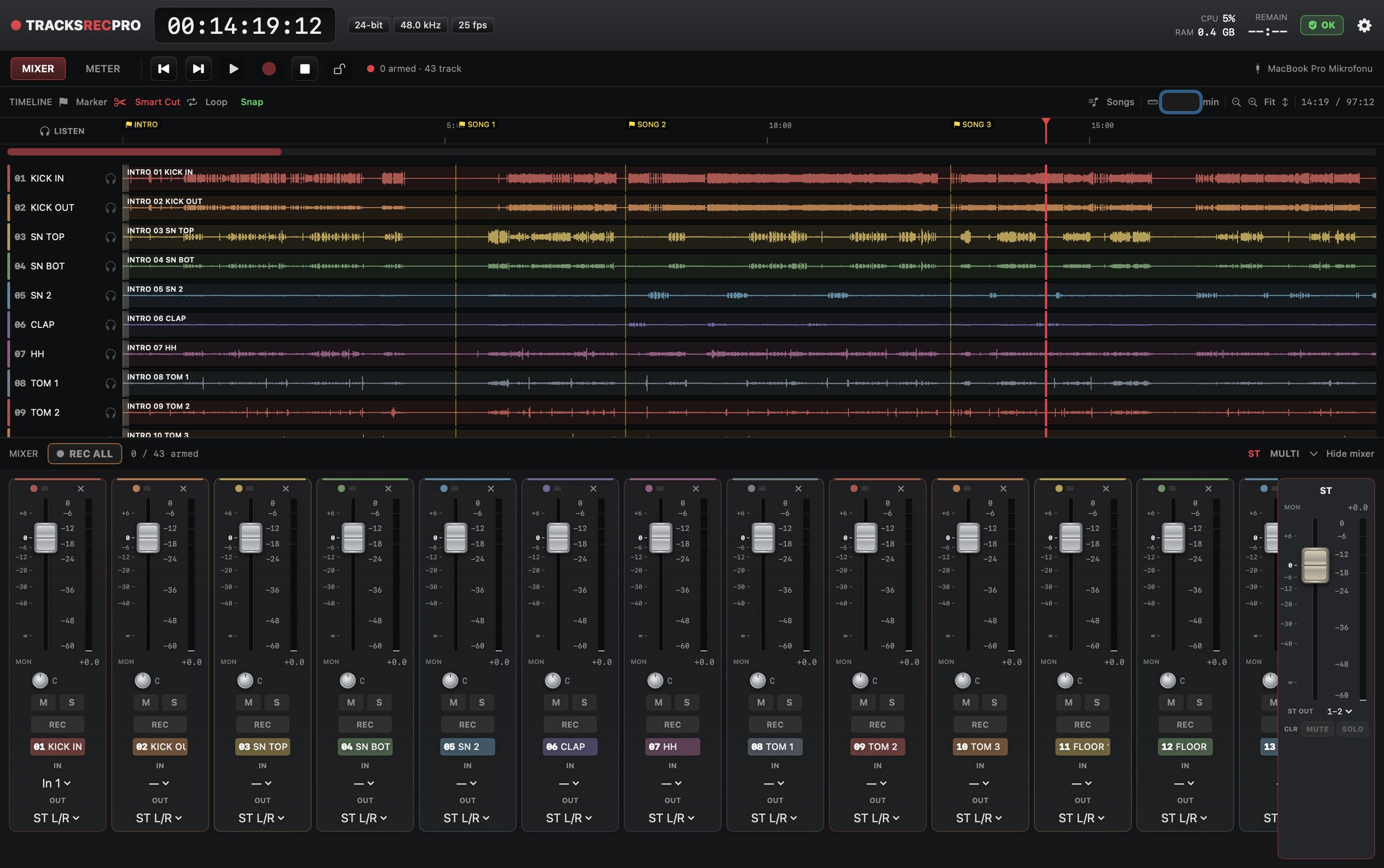This screenshot has width=1384, height=868.
Task: Open the In 1 input dropdown on KICK IN
Action: [57, 783]
